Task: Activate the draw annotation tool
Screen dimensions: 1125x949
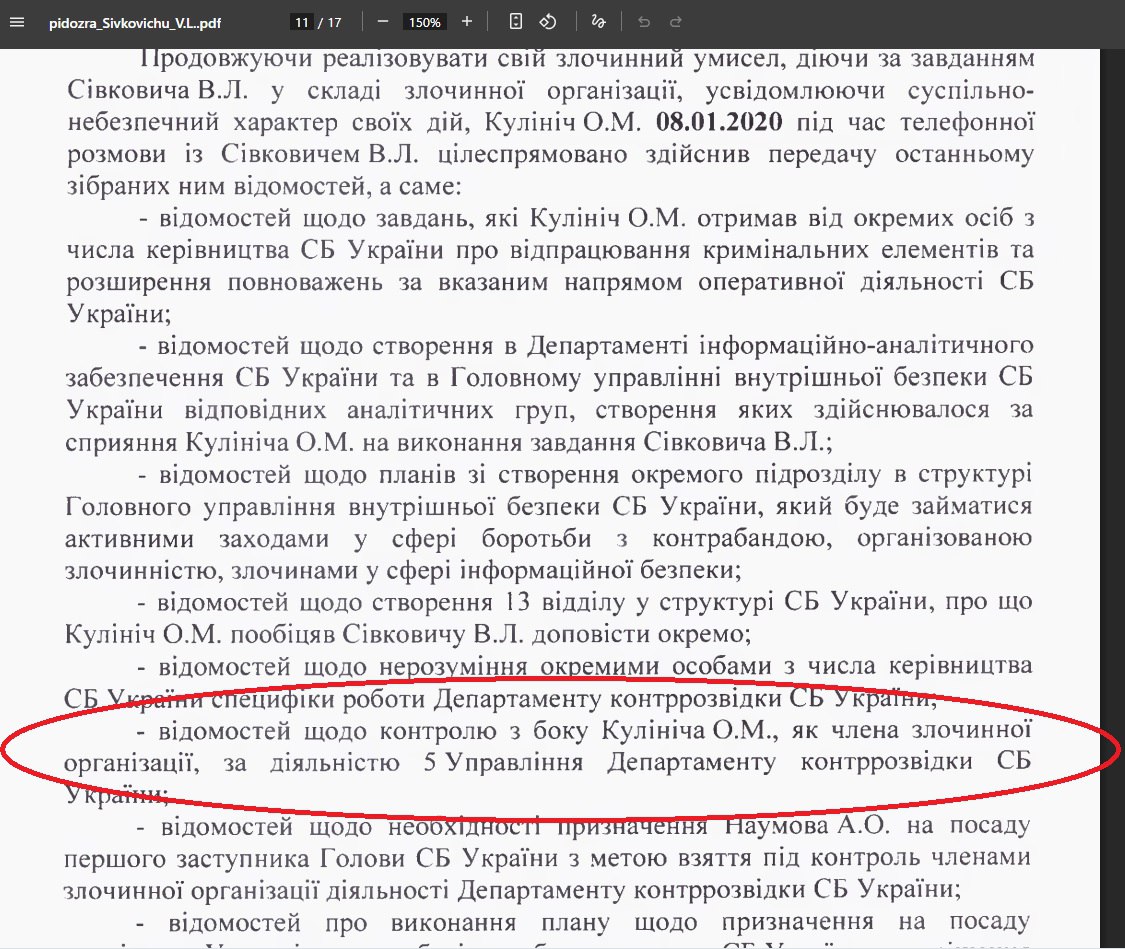Action: click(x=599, y=21)
